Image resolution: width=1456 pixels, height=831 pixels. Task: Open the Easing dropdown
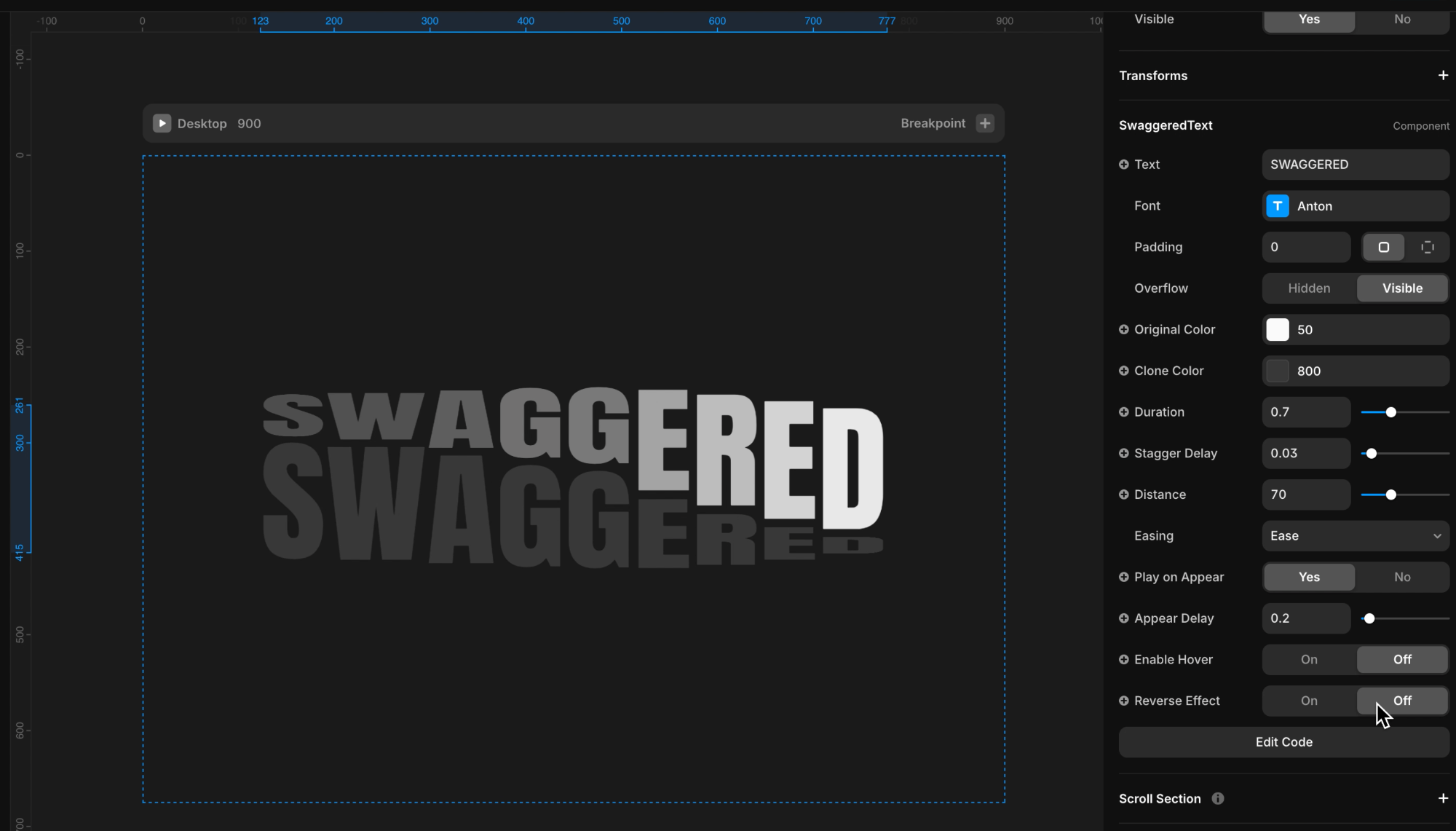[1355, 536]
